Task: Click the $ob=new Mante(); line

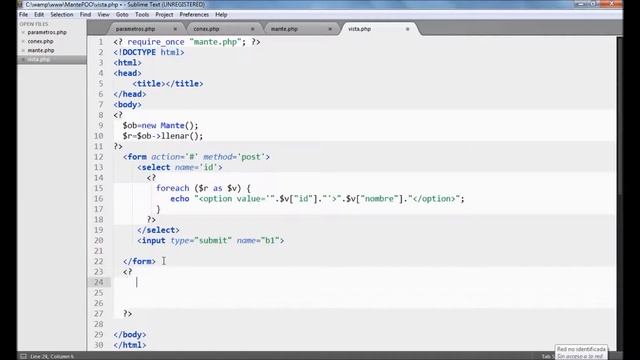Action: (x=160, y=125)
